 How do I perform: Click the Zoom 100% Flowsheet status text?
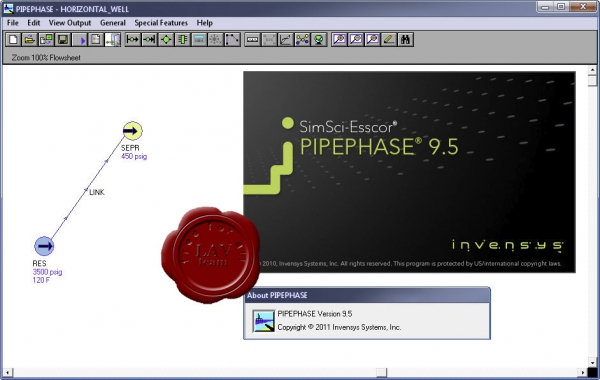coord(46,58)
